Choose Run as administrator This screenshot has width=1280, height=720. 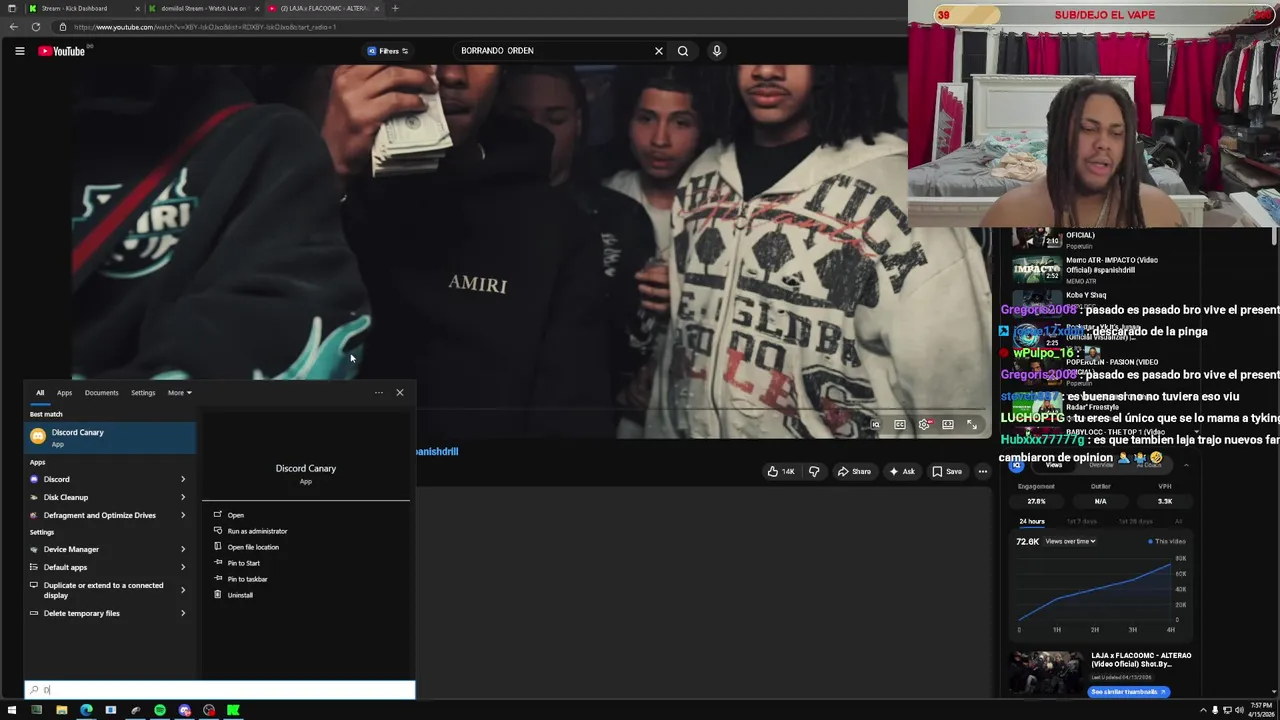tap(250, 531)
